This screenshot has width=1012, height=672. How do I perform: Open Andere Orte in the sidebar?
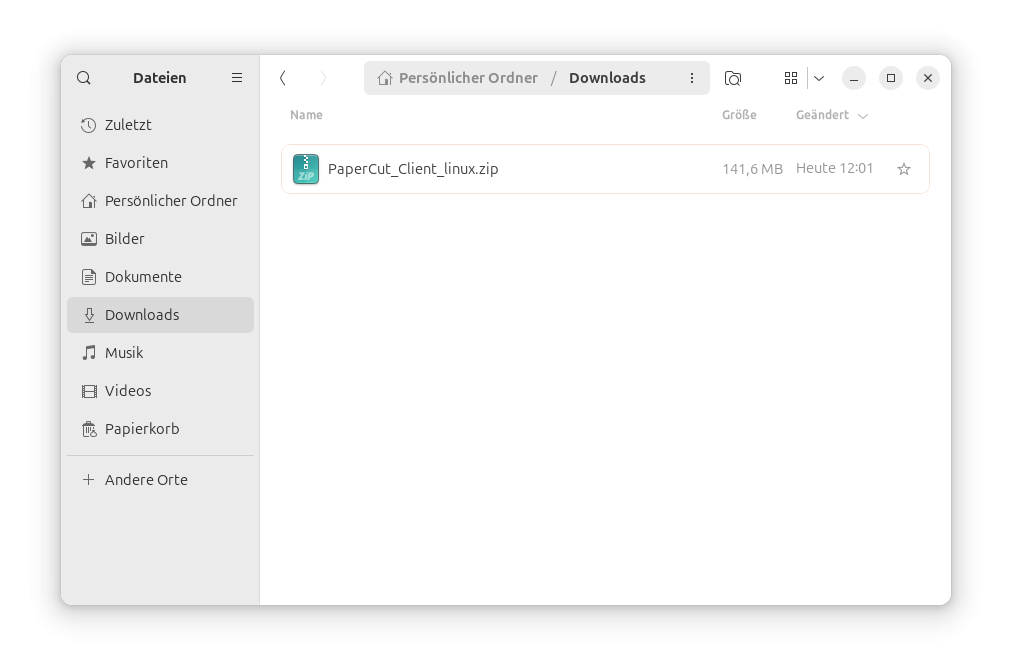coord(160,480)
